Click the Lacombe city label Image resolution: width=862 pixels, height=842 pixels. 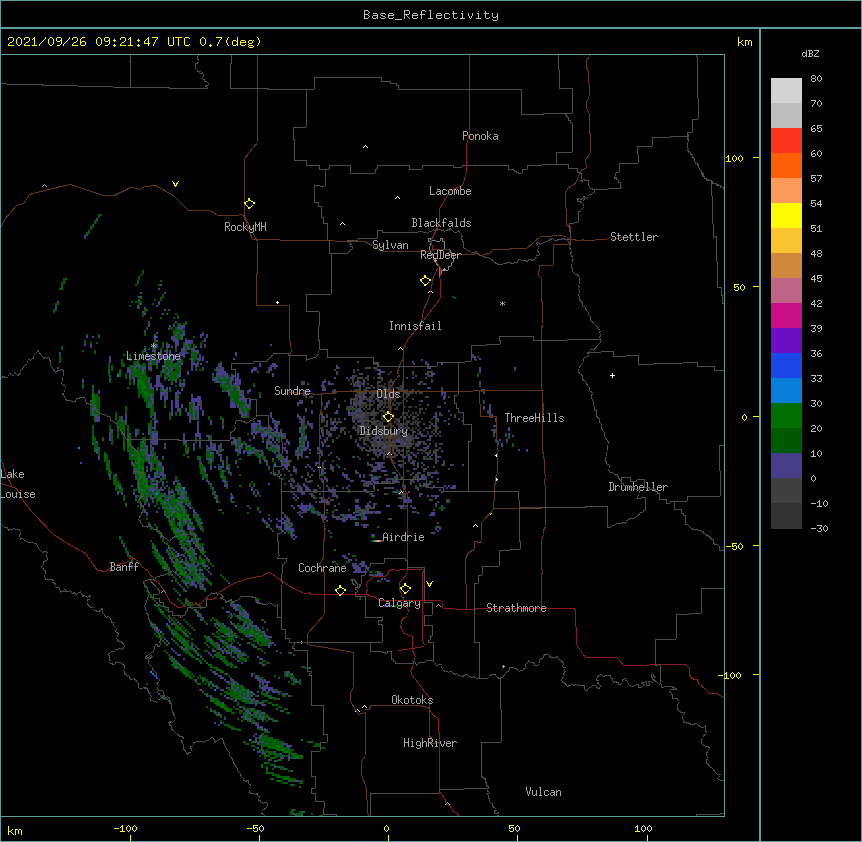tap(450, 191)
